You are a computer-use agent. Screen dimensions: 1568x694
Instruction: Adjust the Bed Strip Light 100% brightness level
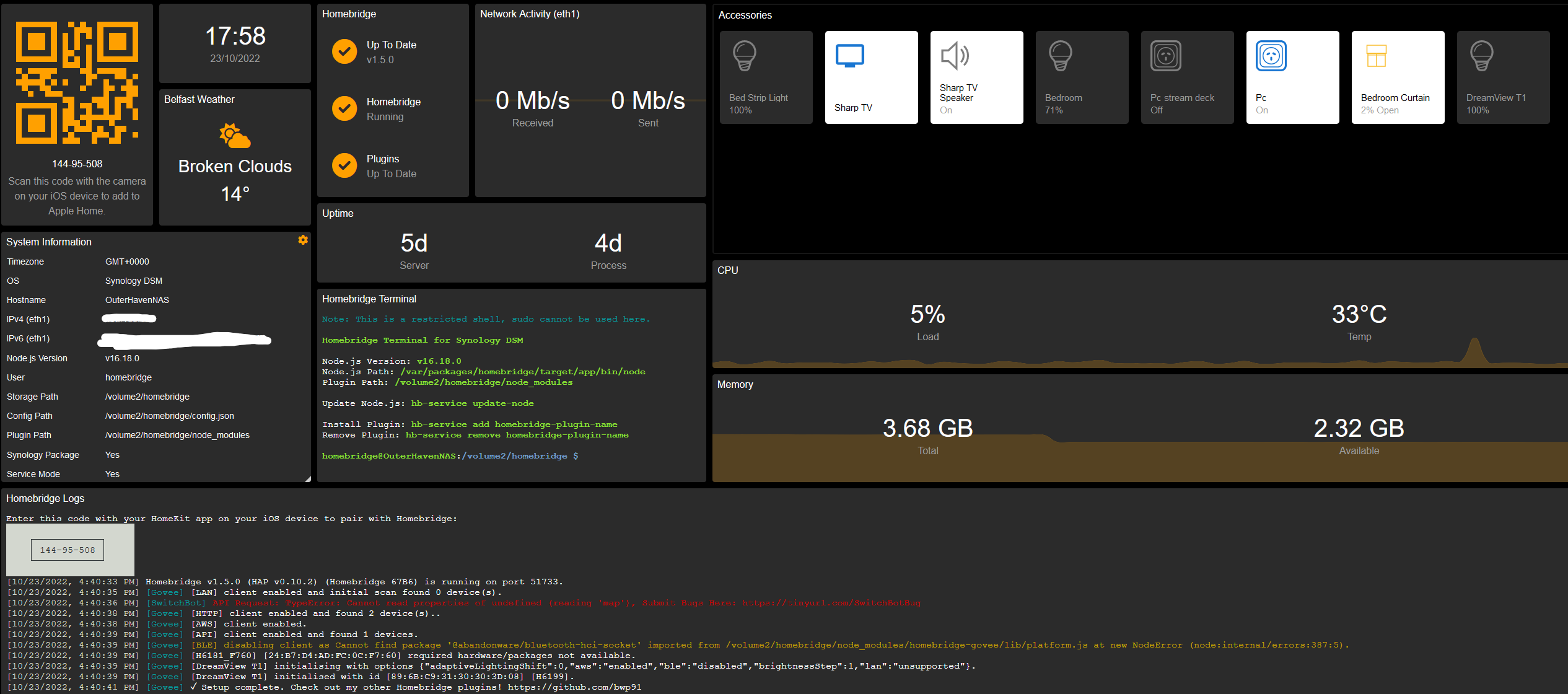[741, 110]
